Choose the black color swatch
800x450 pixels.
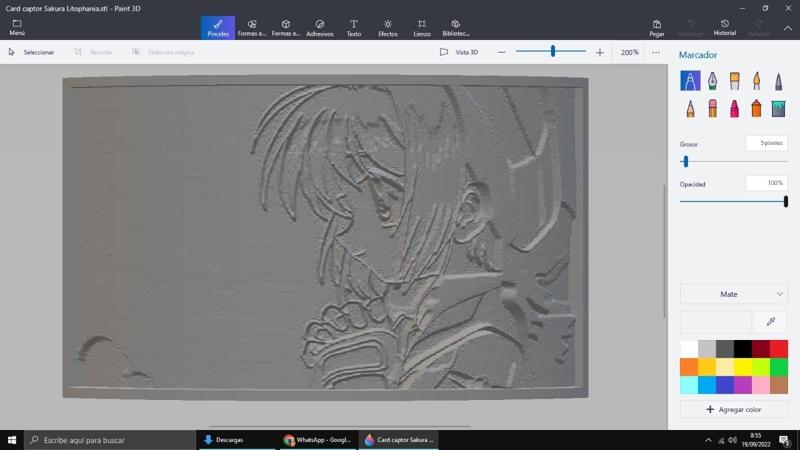pos(743,349)
